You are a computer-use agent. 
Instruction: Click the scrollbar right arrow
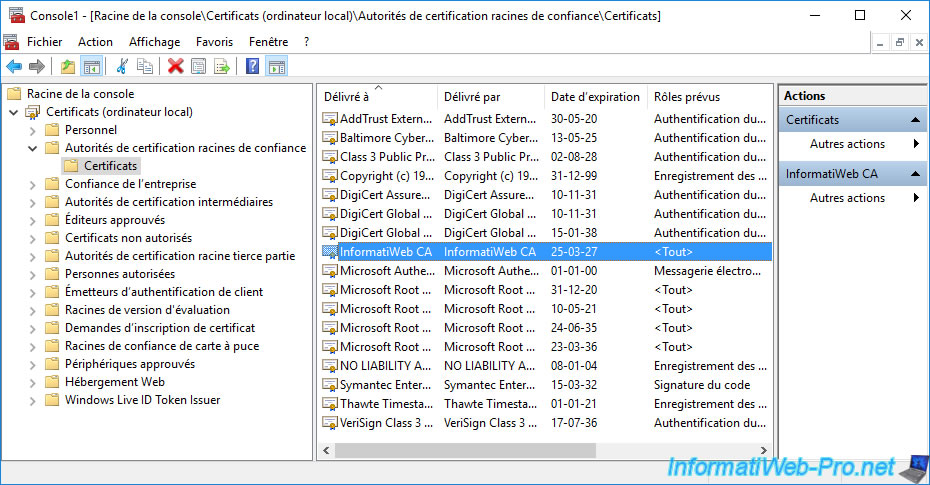tap(763, 451)
